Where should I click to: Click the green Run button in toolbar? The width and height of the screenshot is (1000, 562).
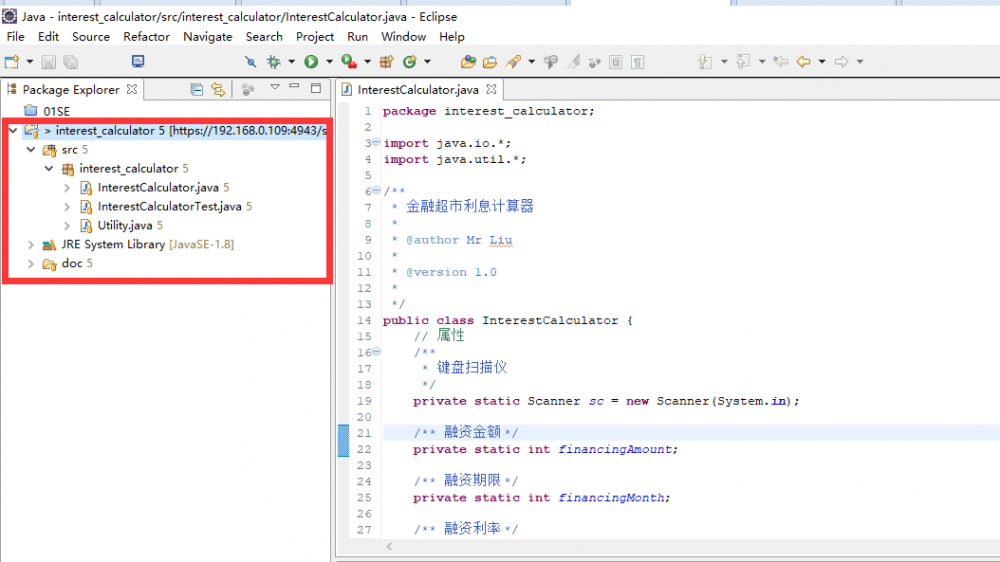coord(311,61)
